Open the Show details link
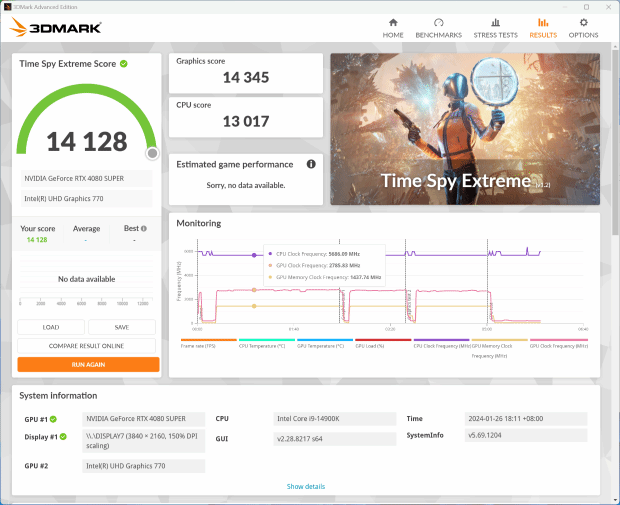 [306, 486]
